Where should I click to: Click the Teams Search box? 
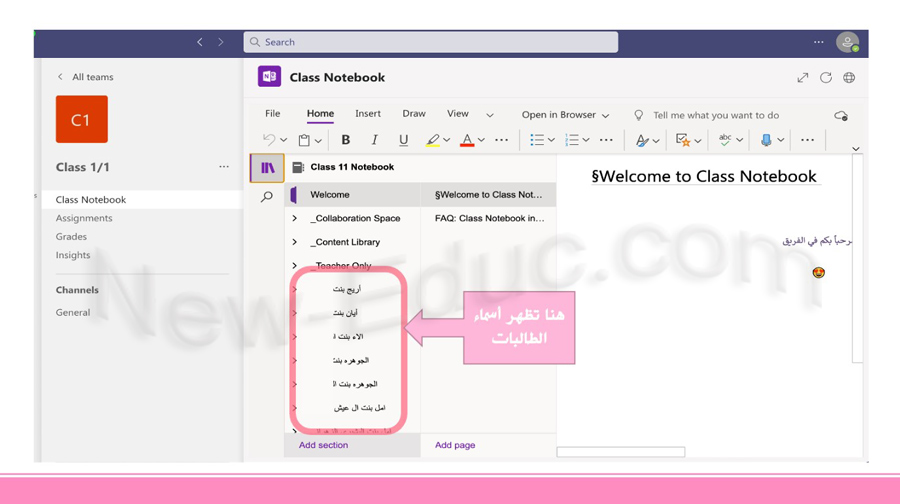point(430,42)
